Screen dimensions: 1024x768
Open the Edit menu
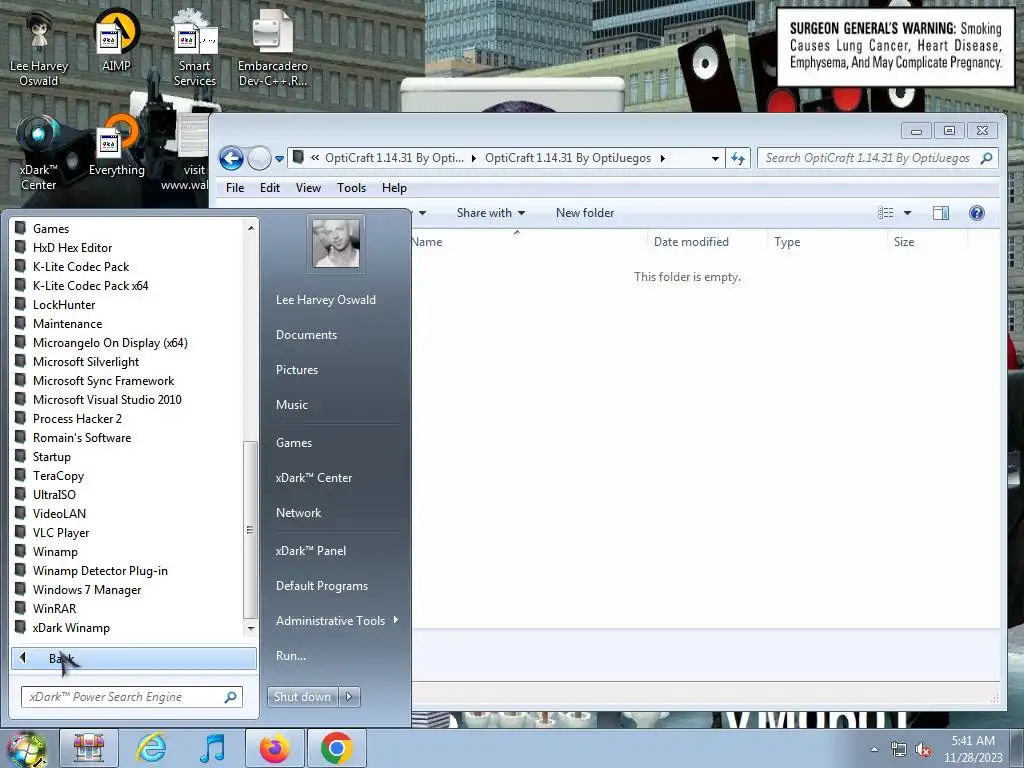[x=270, y=188]
